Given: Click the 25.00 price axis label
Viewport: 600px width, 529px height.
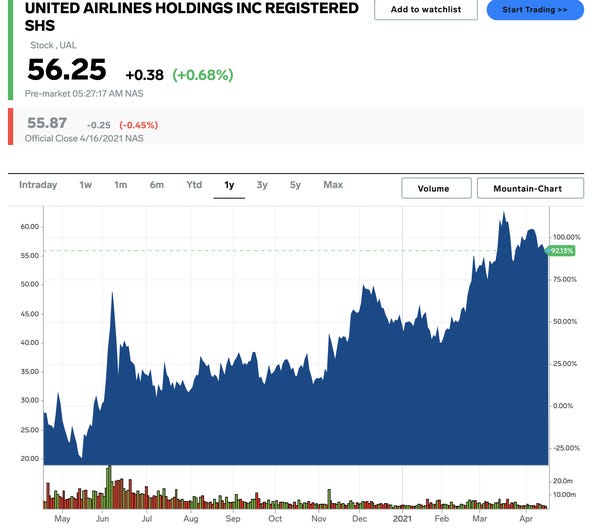Looking at the screenshot, I should 30,430.
